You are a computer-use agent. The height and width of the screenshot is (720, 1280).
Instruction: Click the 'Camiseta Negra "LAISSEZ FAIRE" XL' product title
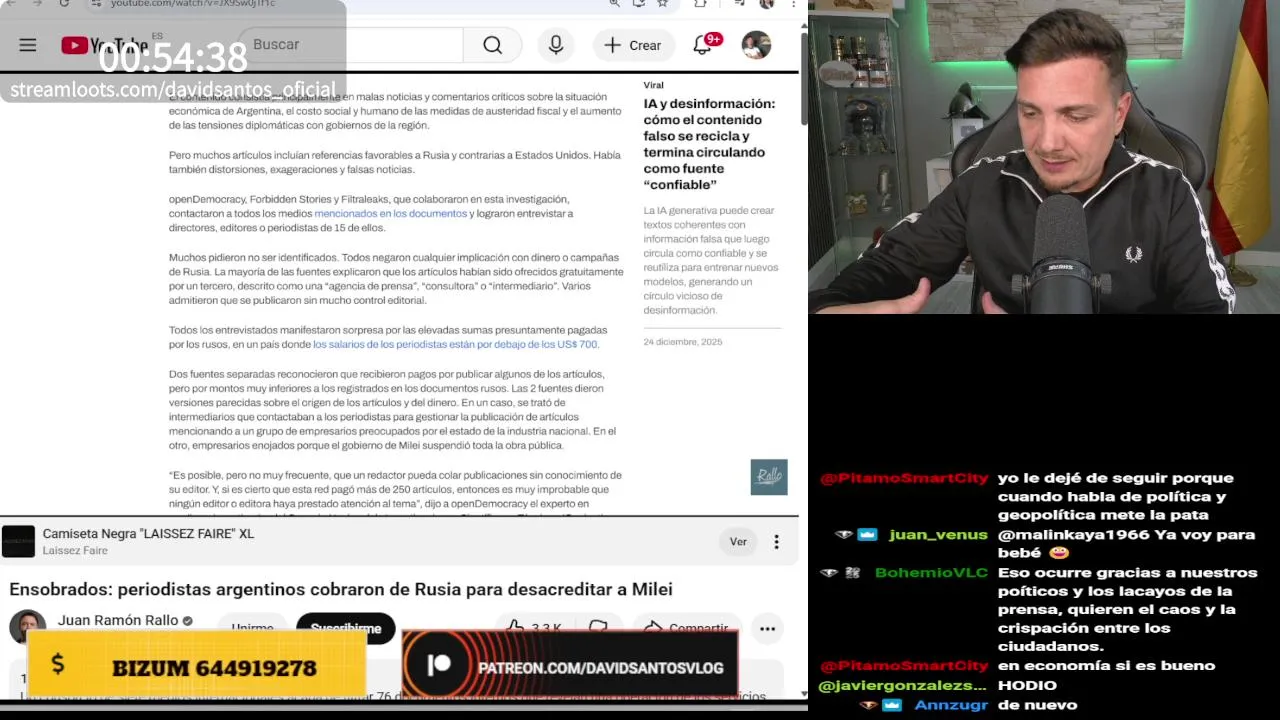click(x=148, y=534)
